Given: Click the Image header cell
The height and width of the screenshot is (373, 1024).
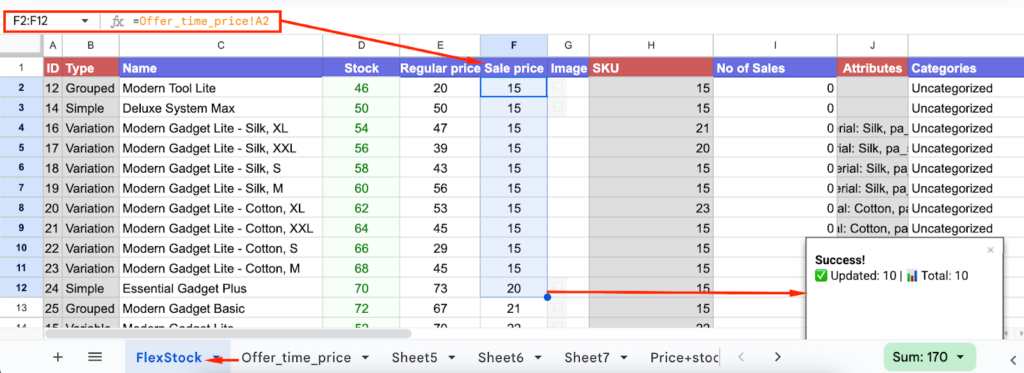Looking at the screenshot, I should pos(568,68).
